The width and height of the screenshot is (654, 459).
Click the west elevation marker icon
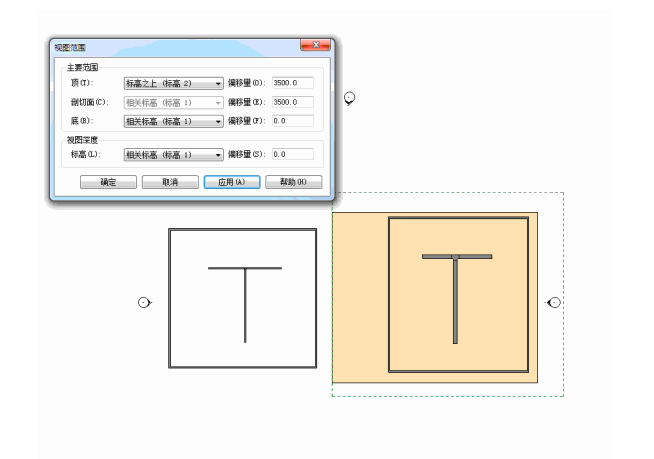pos(144,302)
